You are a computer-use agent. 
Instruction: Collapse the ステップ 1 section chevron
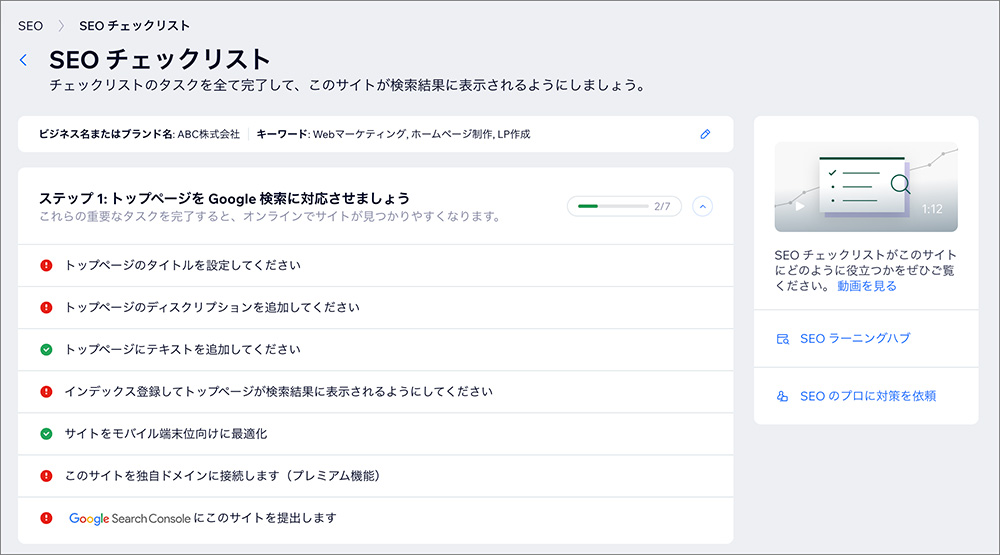tap(702, 207)
